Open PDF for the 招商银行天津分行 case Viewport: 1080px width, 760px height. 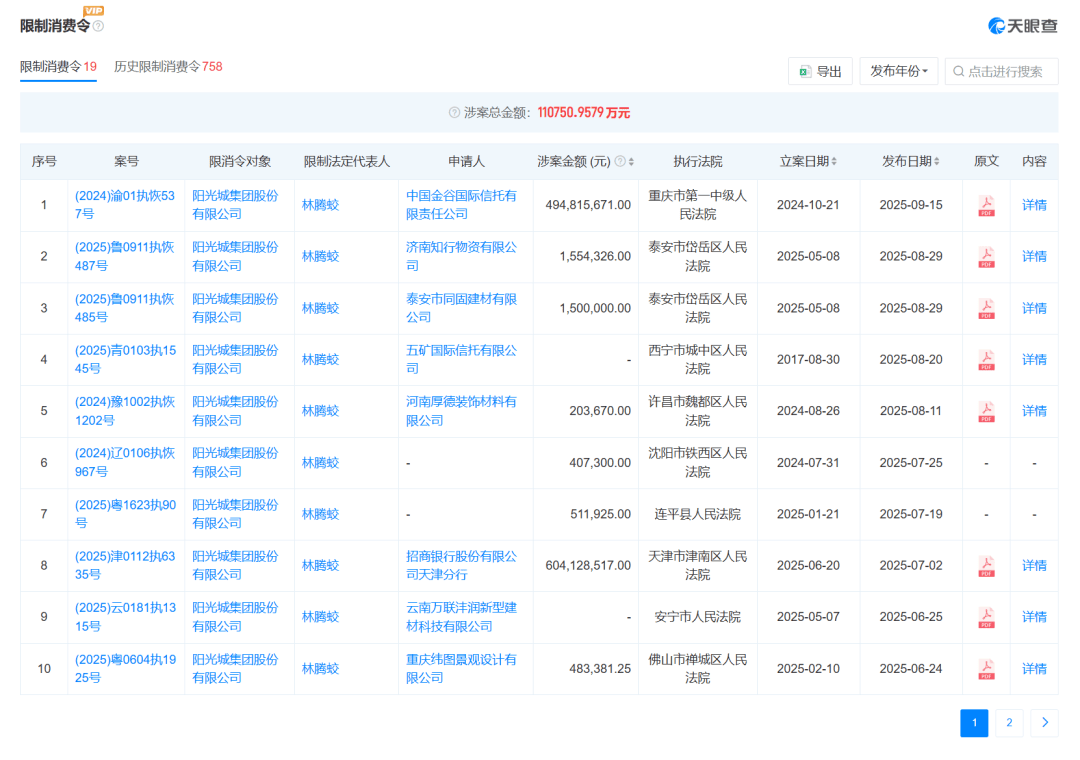click(x=986, y=565)
